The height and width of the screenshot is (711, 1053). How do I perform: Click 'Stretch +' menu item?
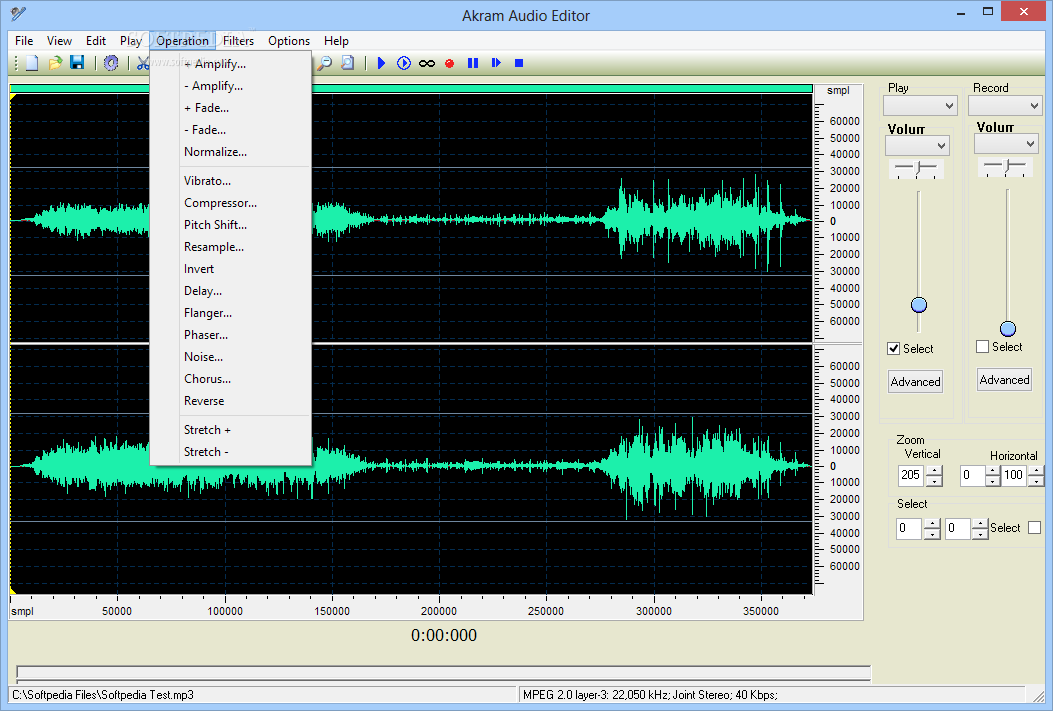pos(230,430)
